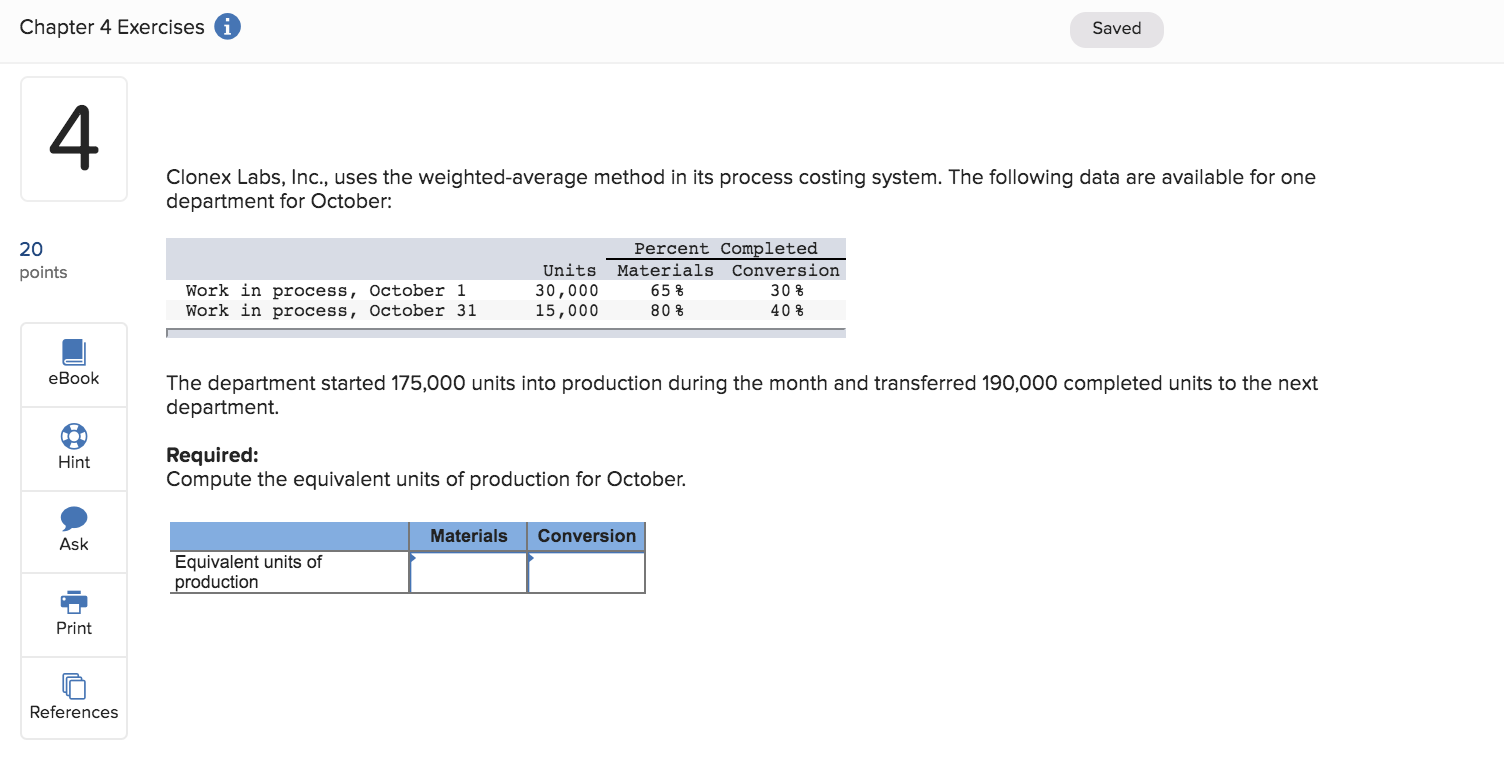Click the Ask speech bubble icon
Viewport: 1504px width, 776px height.
pos(74,518)
